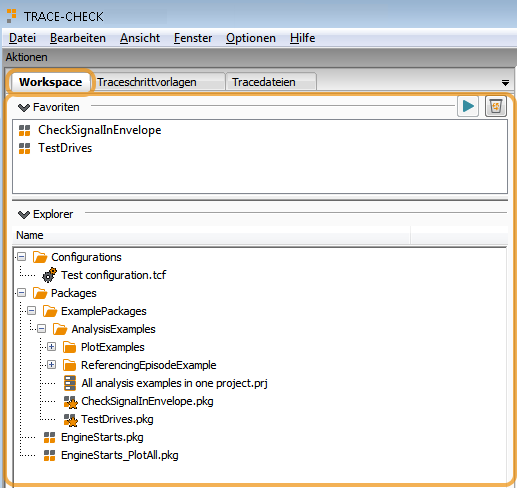Open the Bearbeiten menu
This screenshot has width=517, height=488.
click(78, 38)
